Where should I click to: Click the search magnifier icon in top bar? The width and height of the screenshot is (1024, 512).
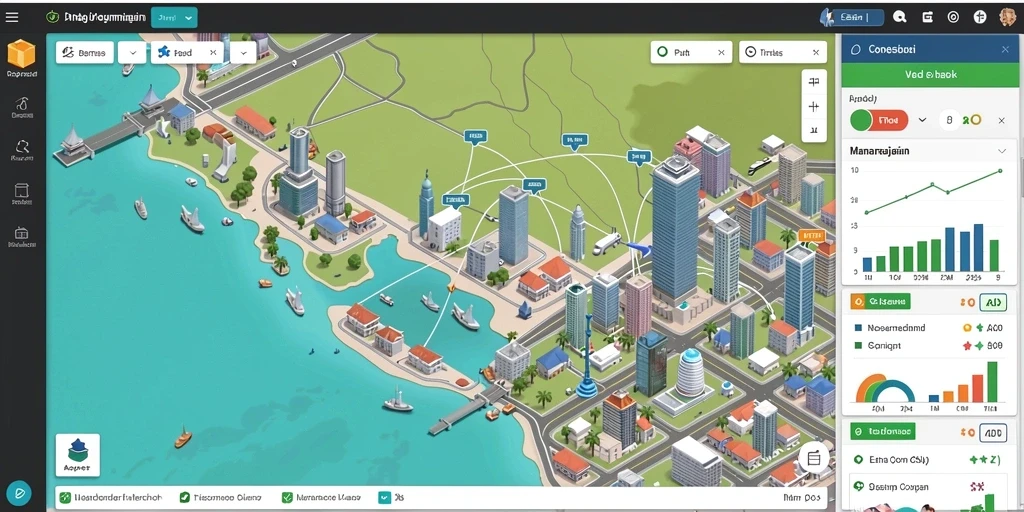(x=899, y=18)
